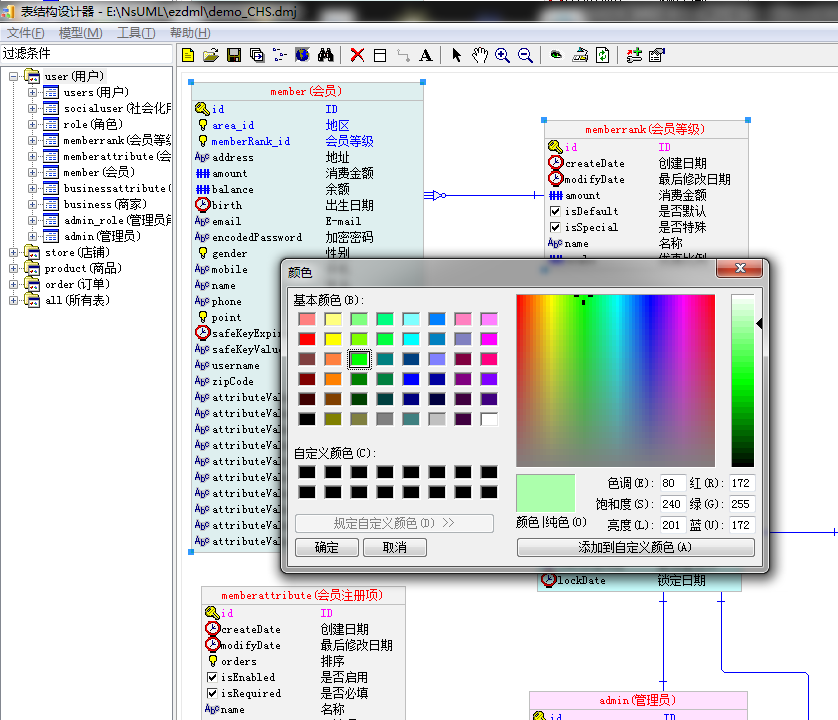838x720 pixels.
Task: Open the 帮助(H) menu
Action: click(x=190, y=33)
